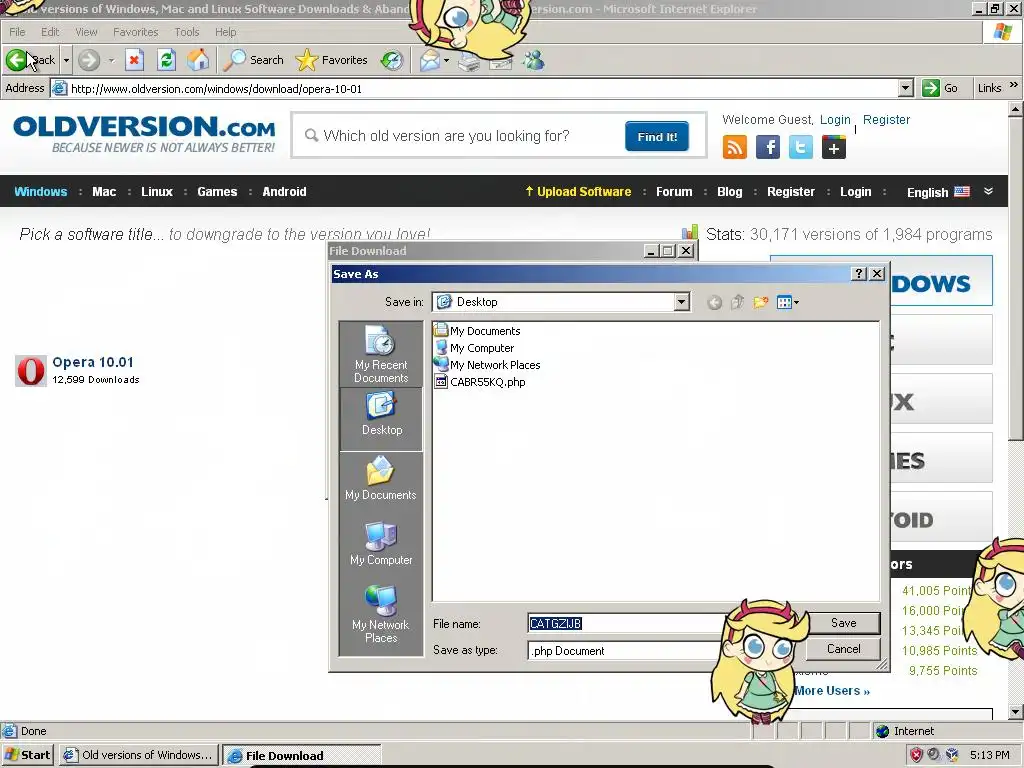
Task: Click the Go button
Action: tap(940, 88)
